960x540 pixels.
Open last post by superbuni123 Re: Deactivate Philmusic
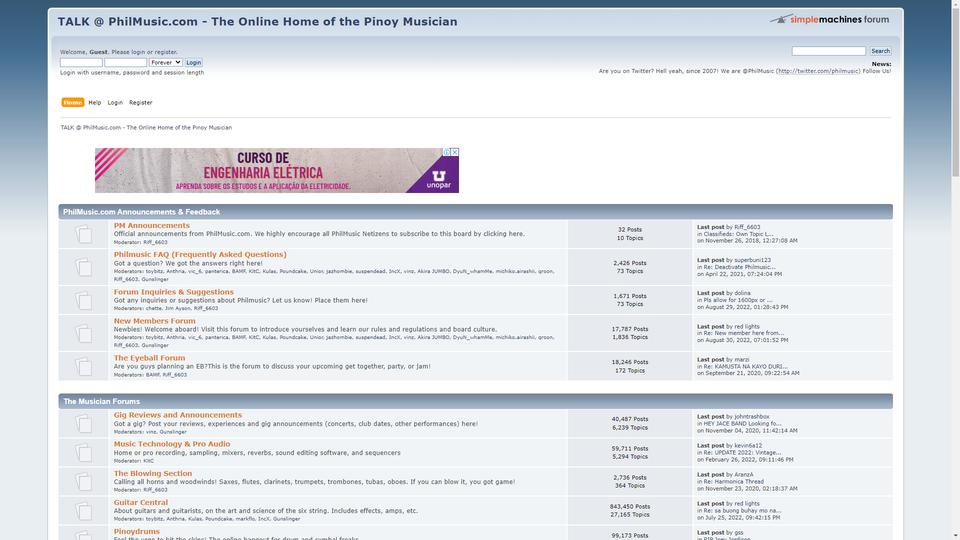(x=739, y=267)
